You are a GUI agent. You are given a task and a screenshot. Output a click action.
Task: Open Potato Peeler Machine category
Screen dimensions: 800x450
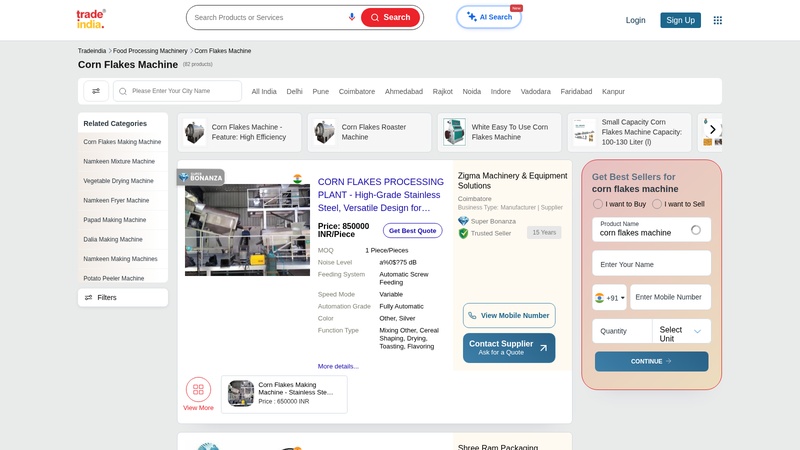click(114, 279)
